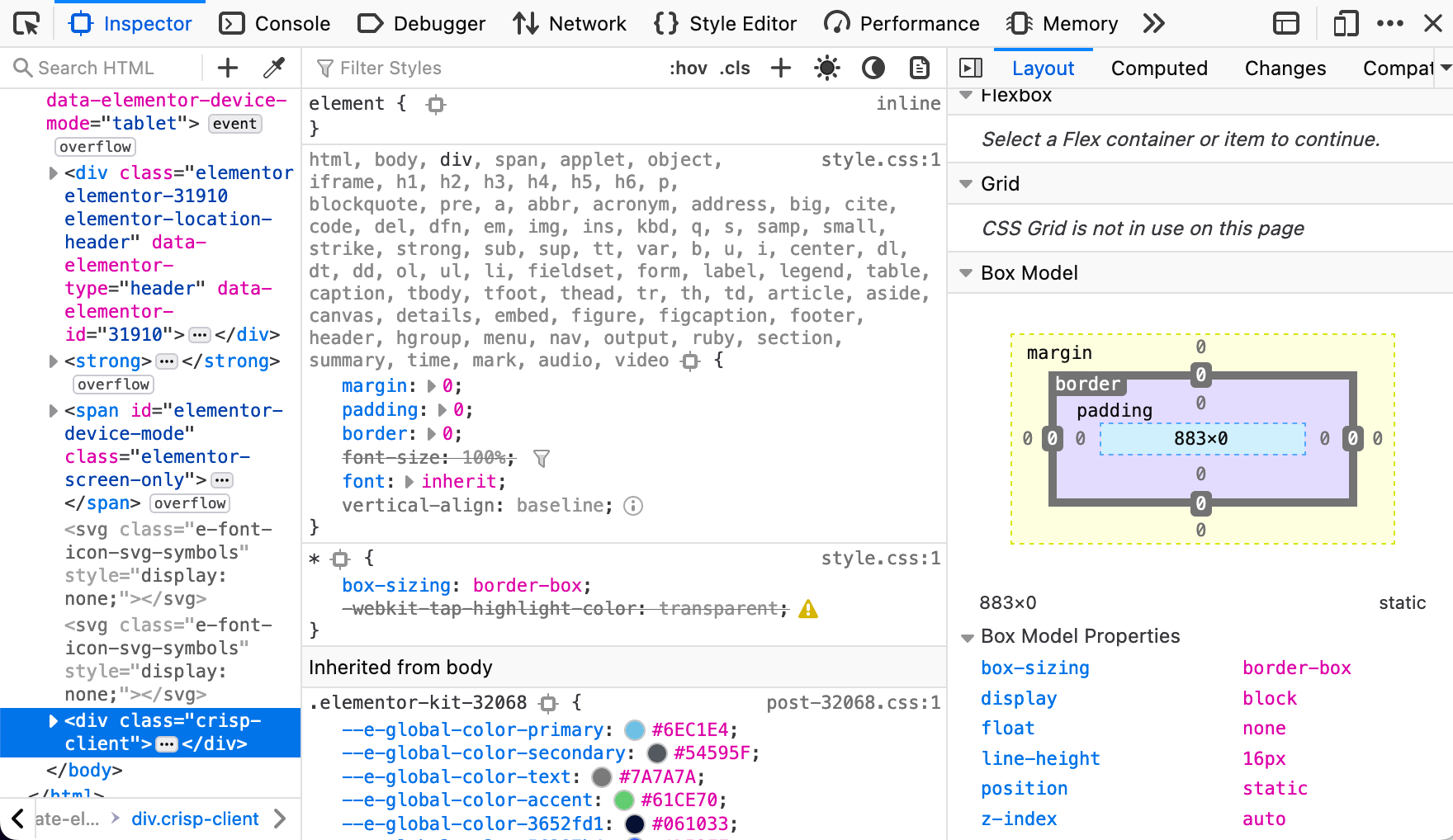This screenshot has width=1453, height=840.
Task: Click the primary global color swatch
Action: 634,730
